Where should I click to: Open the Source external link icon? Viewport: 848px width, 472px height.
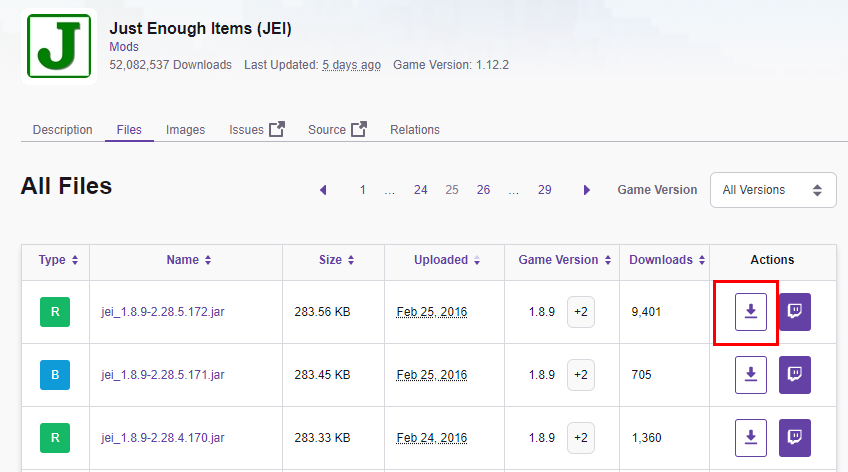pos(359,129)
